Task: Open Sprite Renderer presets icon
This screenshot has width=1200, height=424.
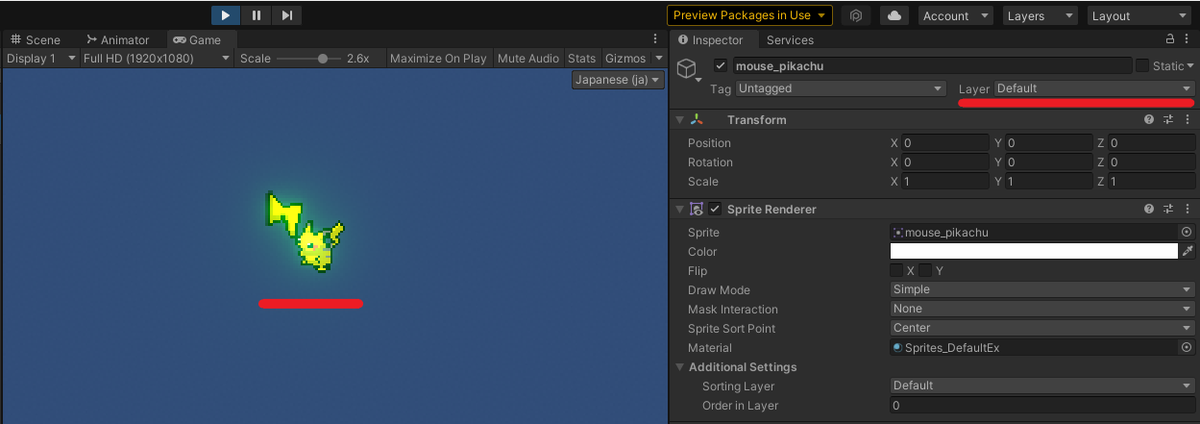Action: click(1168, 210)
